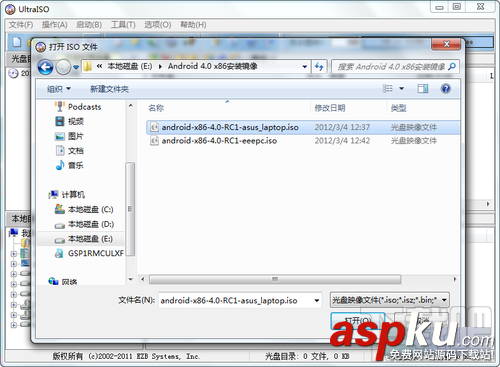The height and width of the screenshot is (367, 500).
Task: Click the navigation pane scroll up arrow
Action: click(x=131, y=106)
